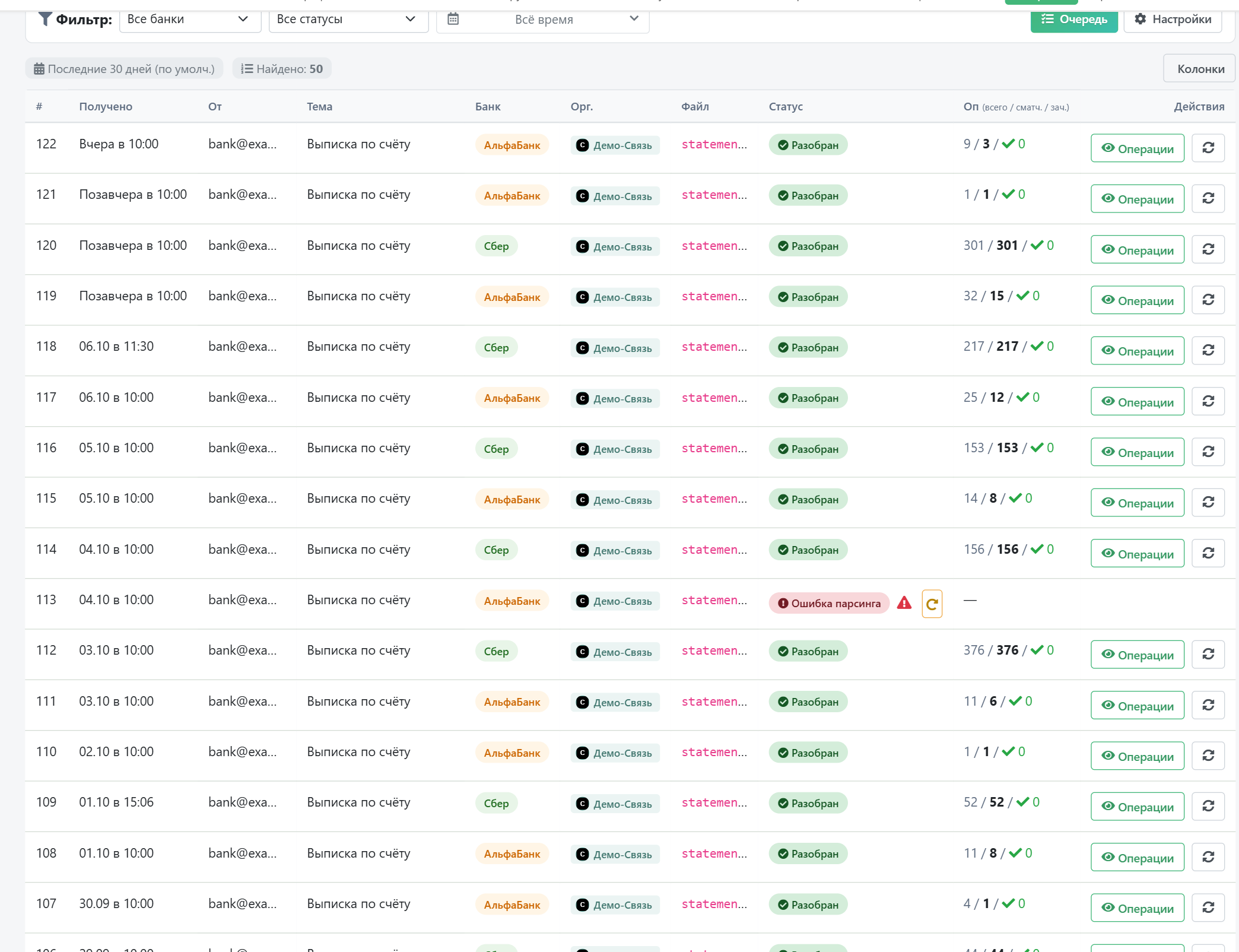Open the 'Все банки' bank filter dropdown
1239x952 pixels.
point(190,19)
